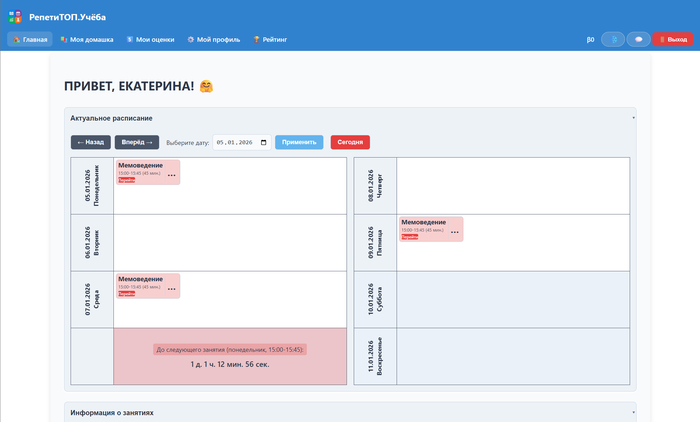Click the РепетиТОП.Учёба logo icon

pos(16,17)
